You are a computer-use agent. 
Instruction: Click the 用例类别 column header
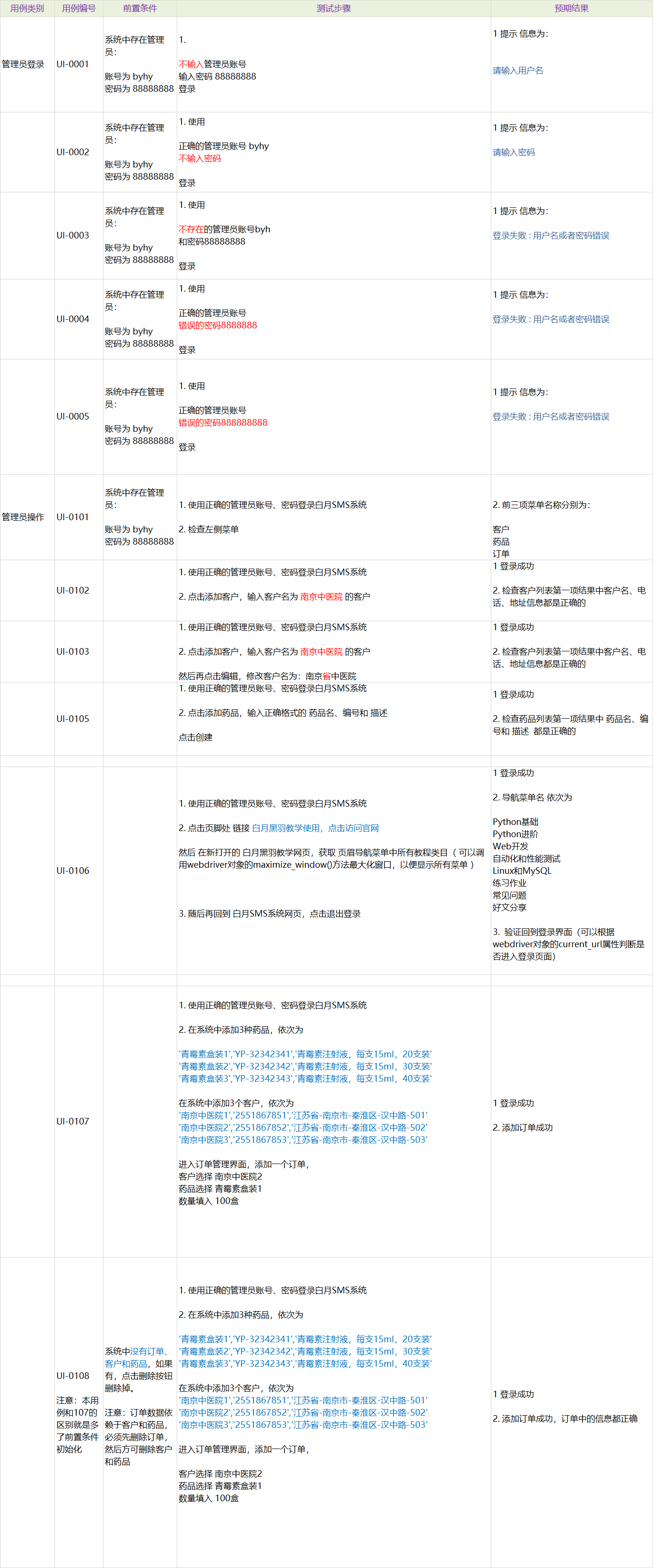point(27,8)
